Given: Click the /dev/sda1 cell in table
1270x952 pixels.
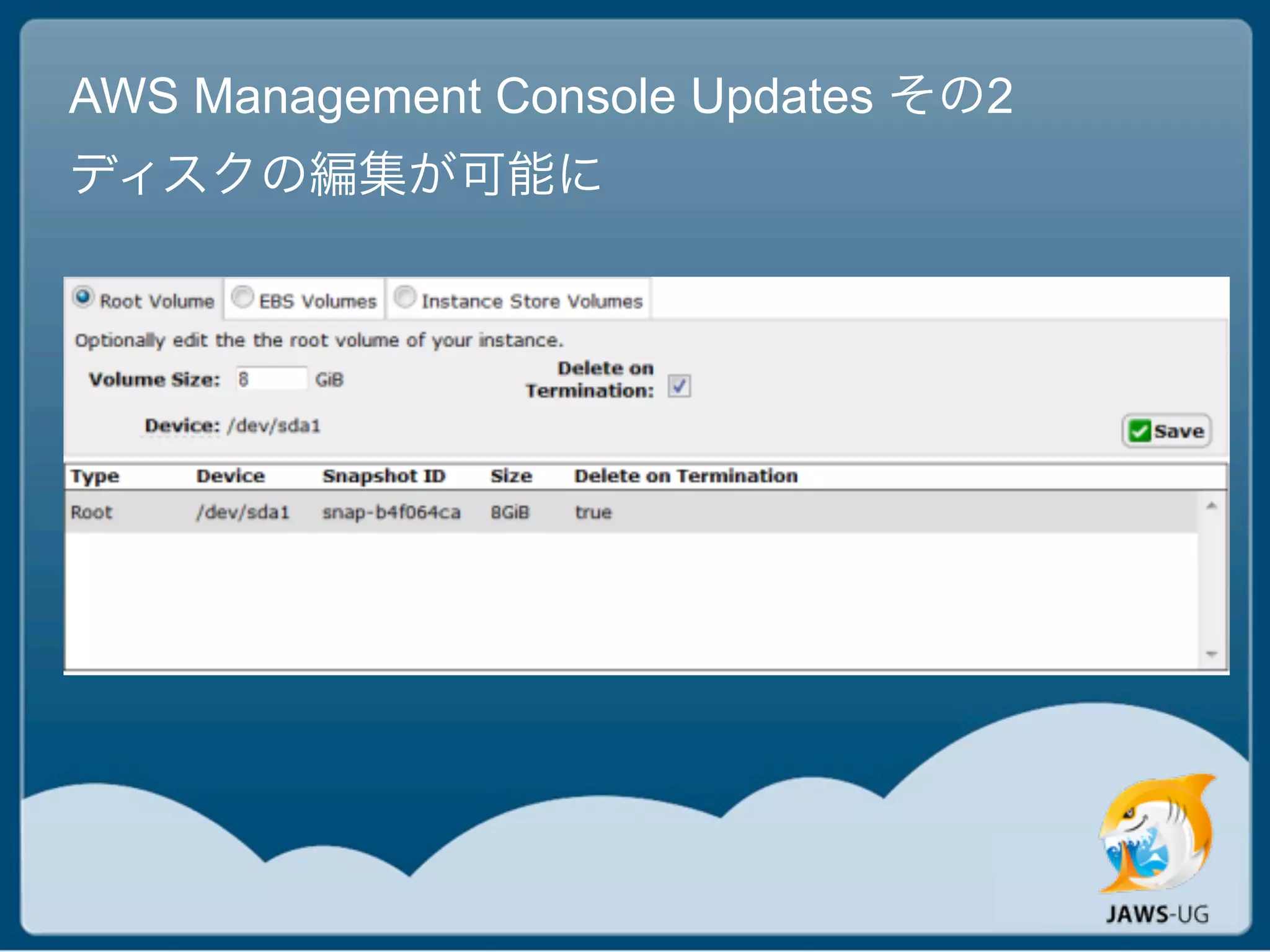Looking at the screenshot, I should 243,513.
